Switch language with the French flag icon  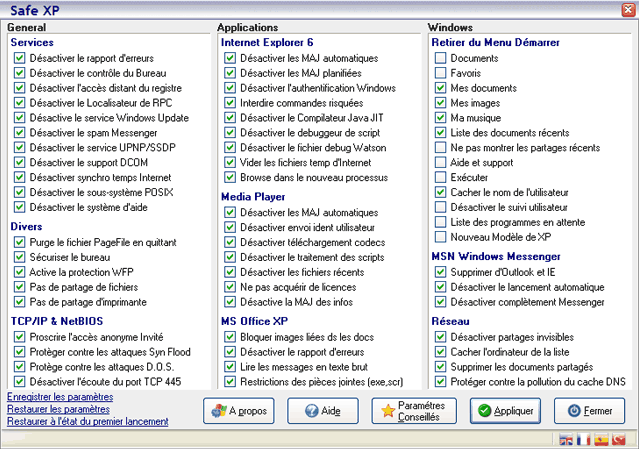tap(584, 440)
